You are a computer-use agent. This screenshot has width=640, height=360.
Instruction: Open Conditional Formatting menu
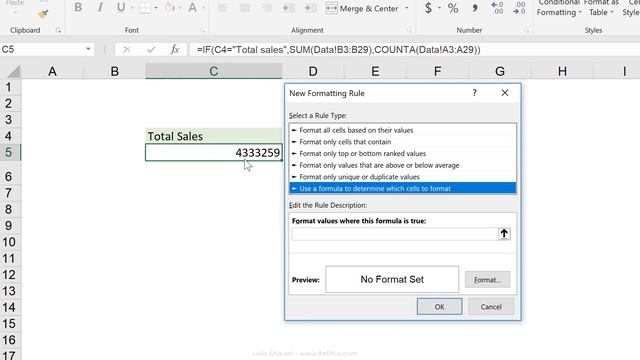tap(559, 8)
